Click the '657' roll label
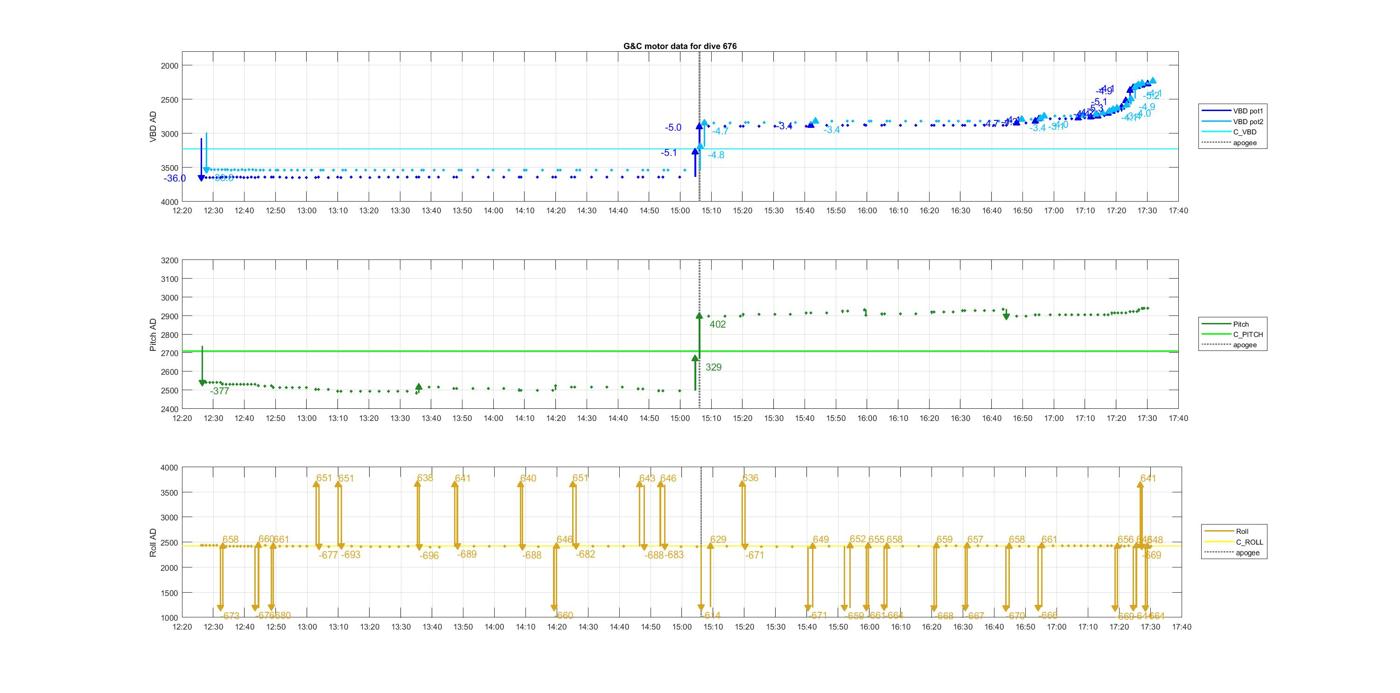The image size is (1400, 693). click(976, 540)
